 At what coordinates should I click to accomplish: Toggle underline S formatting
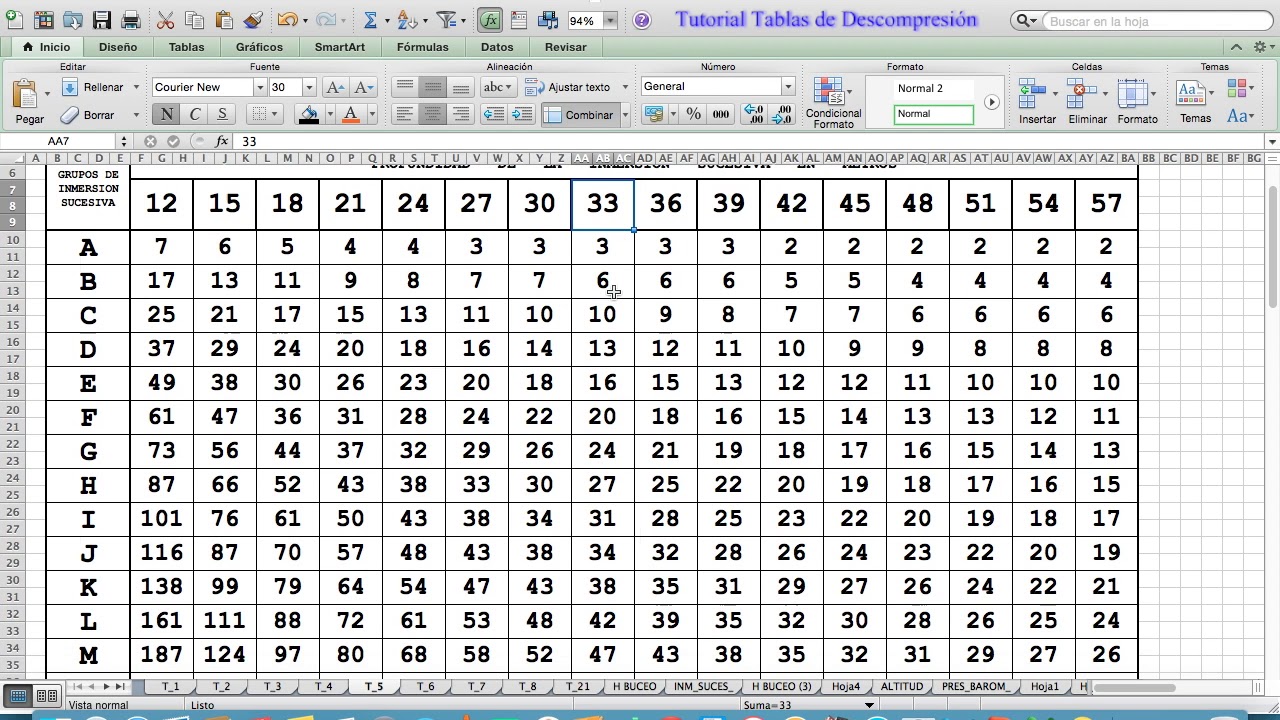pos(222,114)
